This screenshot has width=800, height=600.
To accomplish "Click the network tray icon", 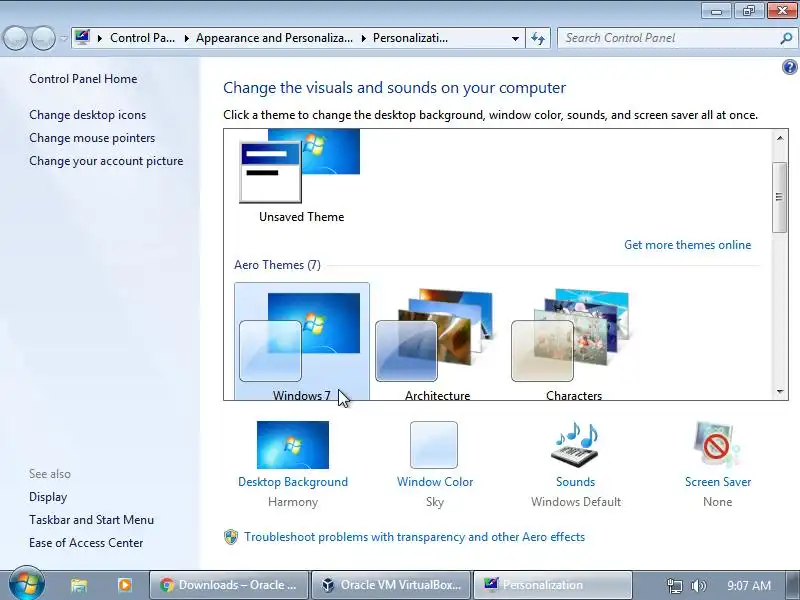I will coord(674,586).
